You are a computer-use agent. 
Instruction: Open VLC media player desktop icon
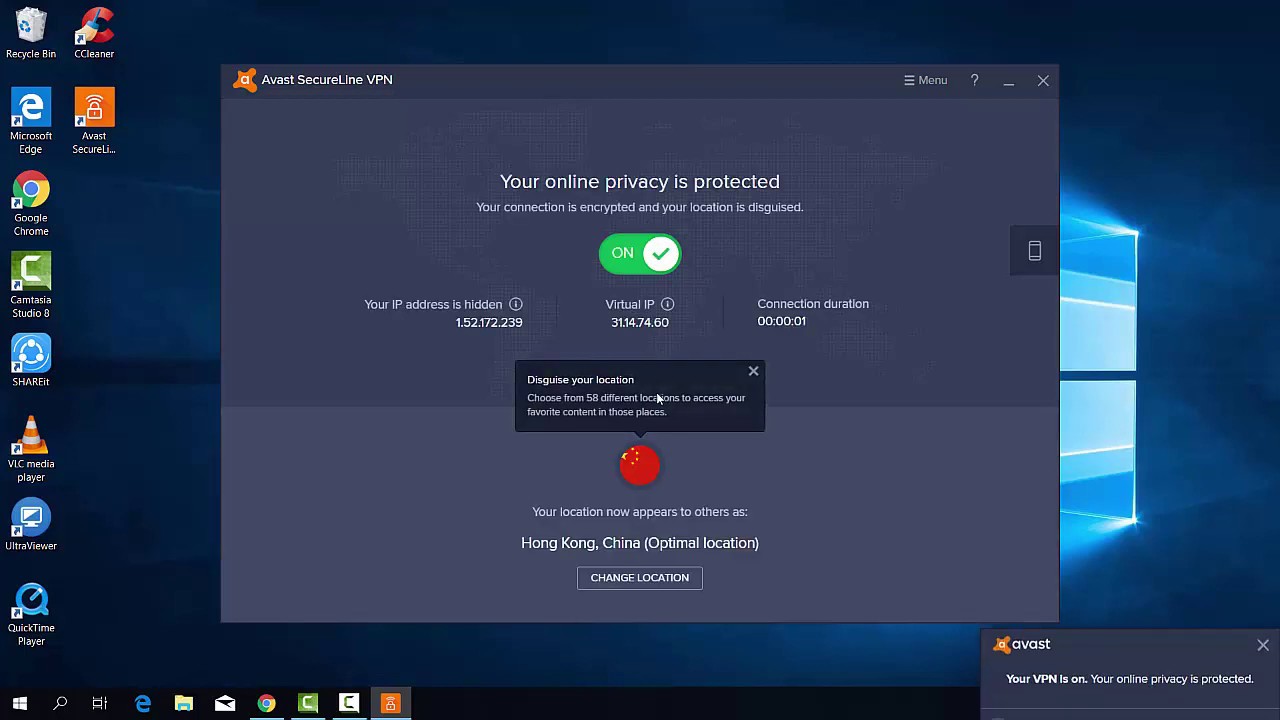31,450
